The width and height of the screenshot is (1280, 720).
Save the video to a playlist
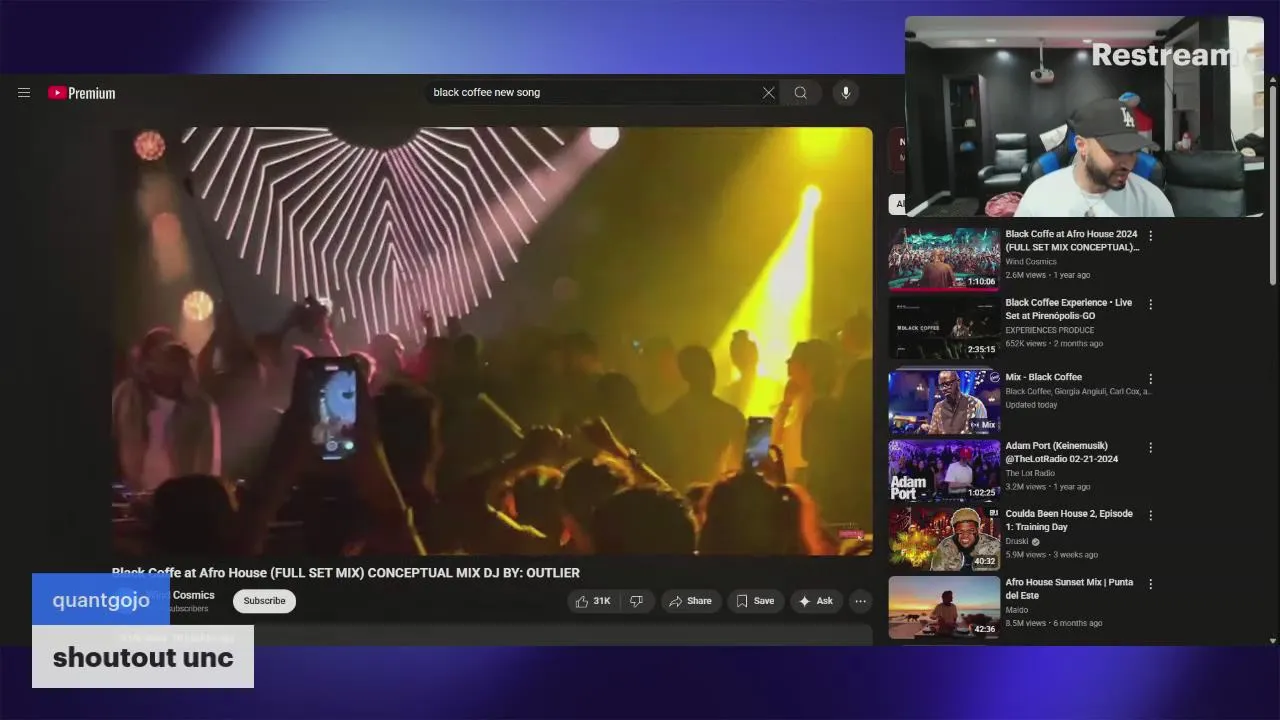click(755, 601)
